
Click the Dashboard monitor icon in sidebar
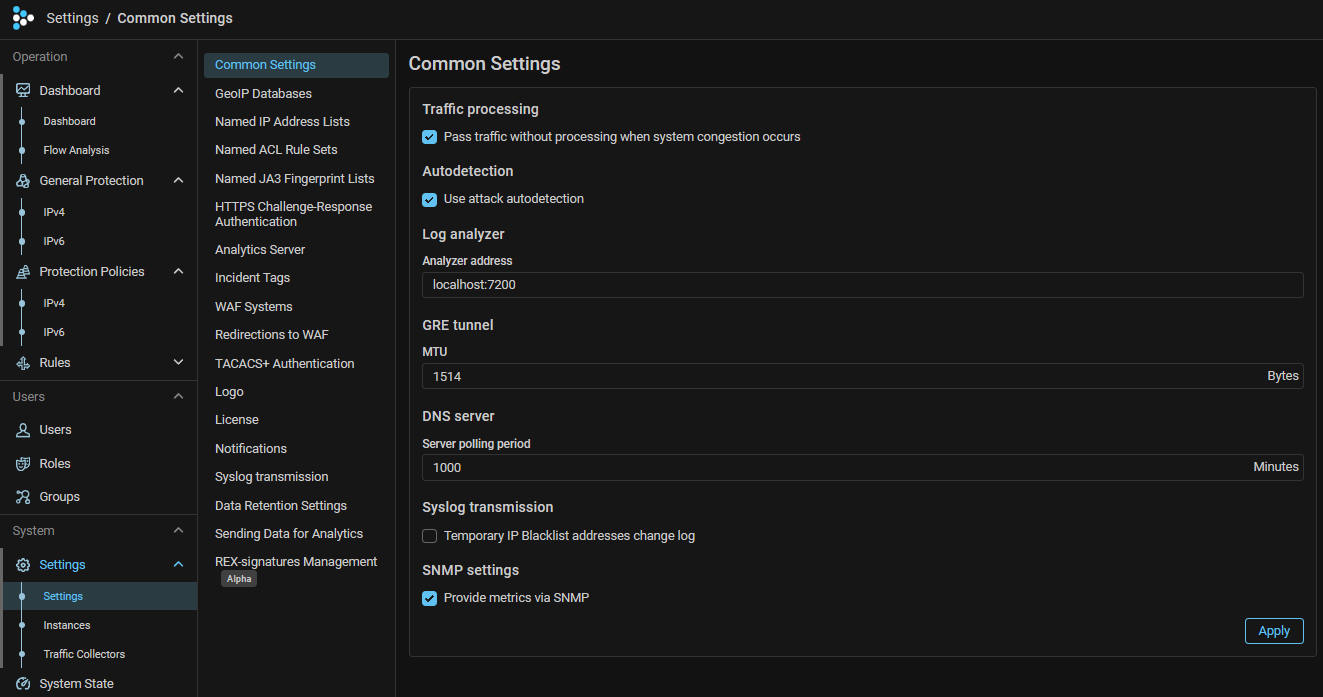click(x=23, y=91)
